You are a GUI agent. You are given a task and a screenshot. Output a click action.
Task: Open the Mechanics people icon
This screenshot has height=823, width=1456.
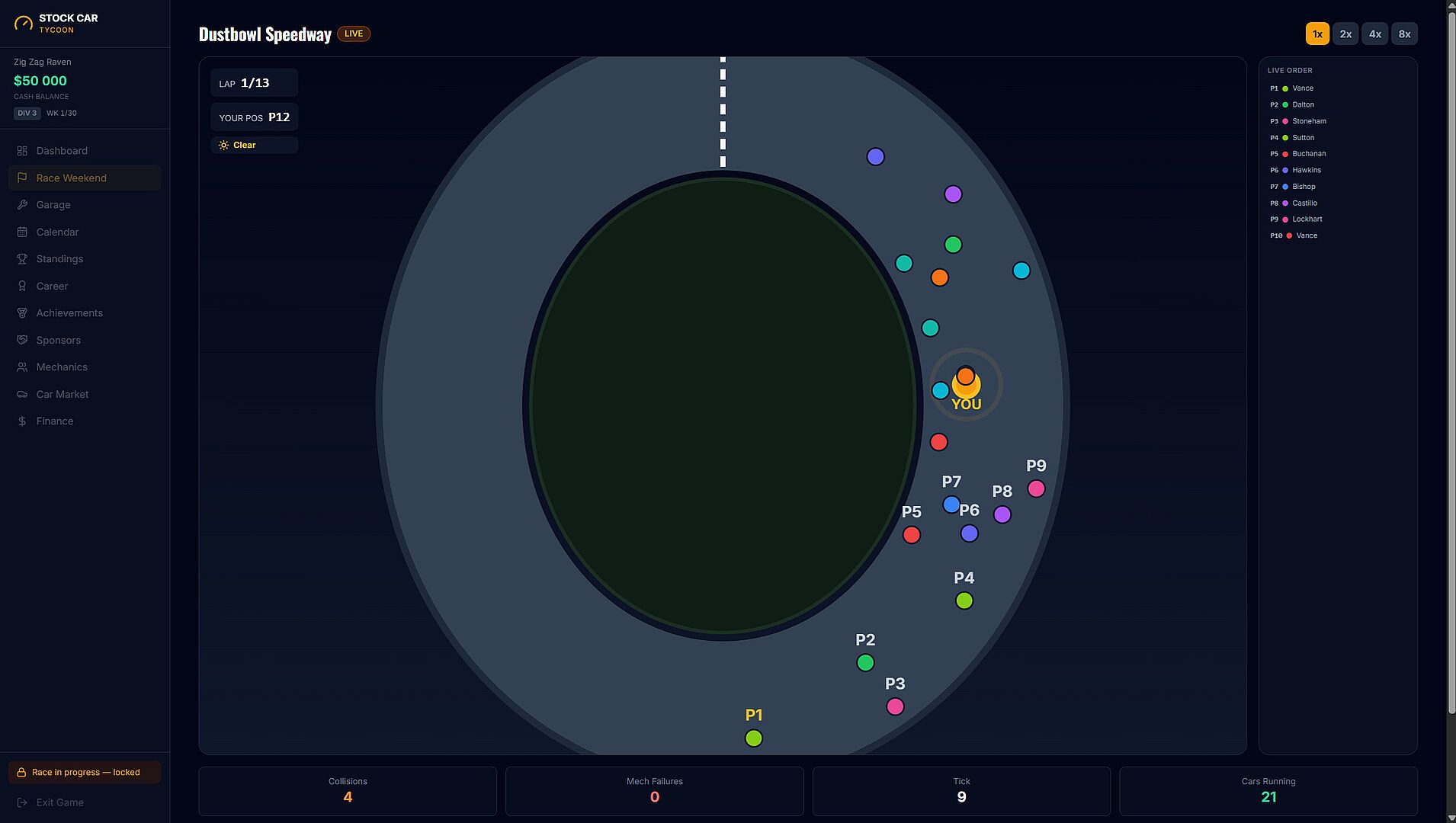point(22,367)
